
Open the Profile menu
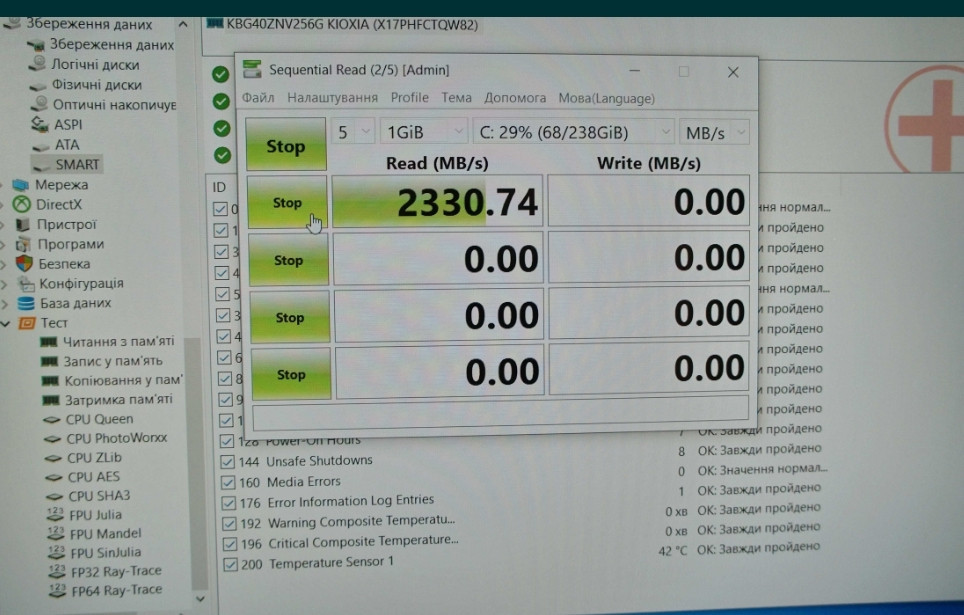pyautogui.click(x=409, y=98)
